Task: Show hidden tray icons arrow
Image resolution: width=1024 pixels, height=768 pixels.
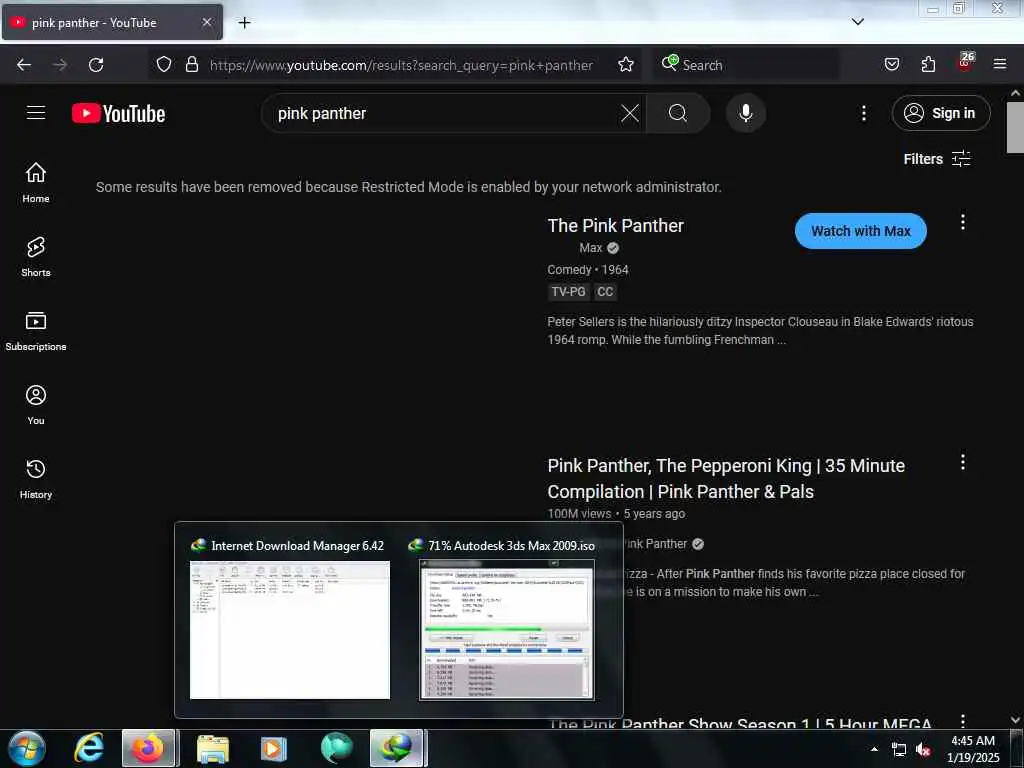Action: [x=874, y=749]
